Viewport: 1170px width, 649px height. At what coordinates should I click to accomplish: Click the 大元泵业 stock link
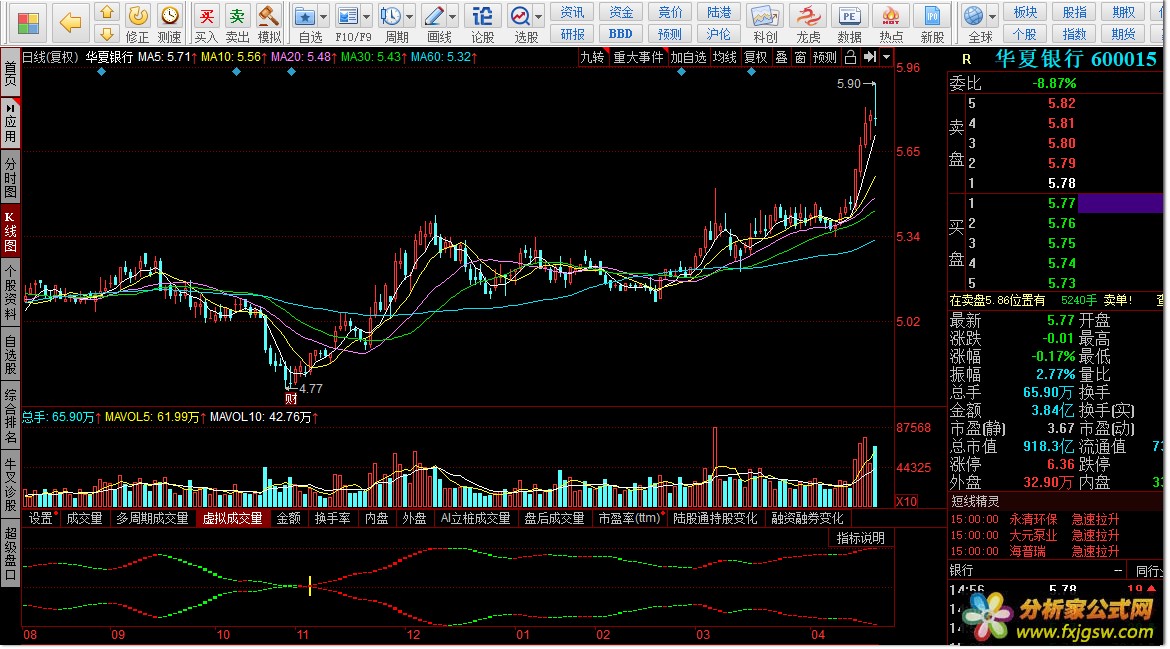coord(1033,535)
